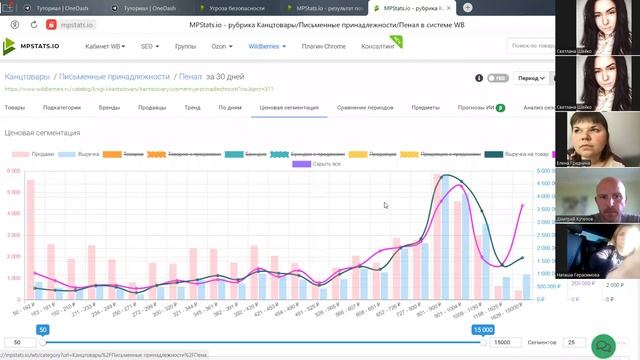Select the Ценовая сегментация tab
Viewport: 640px width, 360px height.
coord(289,108)
